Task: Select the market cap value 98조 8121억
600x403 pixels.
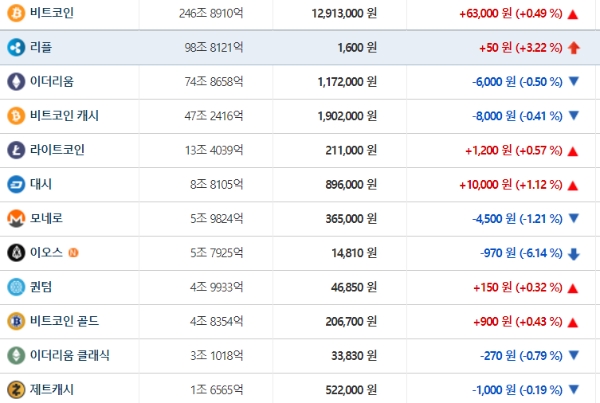Action: [214, 47]
